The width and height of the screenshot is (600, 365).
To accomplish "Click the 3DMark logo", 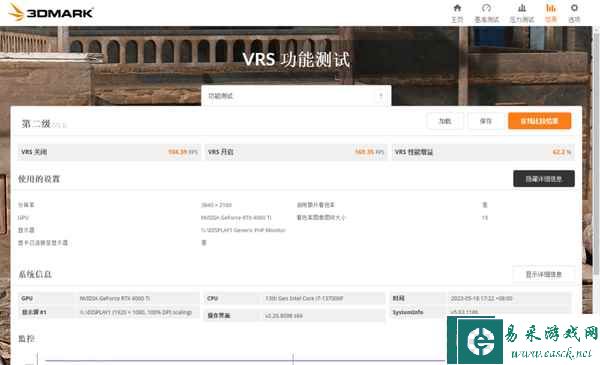I will coord(51,12).
